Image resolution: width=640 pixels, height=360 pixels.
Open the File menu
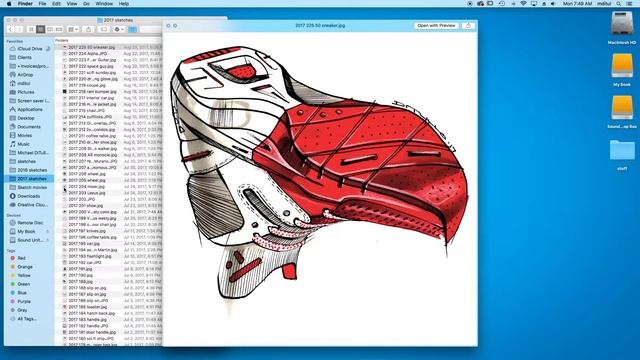tap(42, 4)
